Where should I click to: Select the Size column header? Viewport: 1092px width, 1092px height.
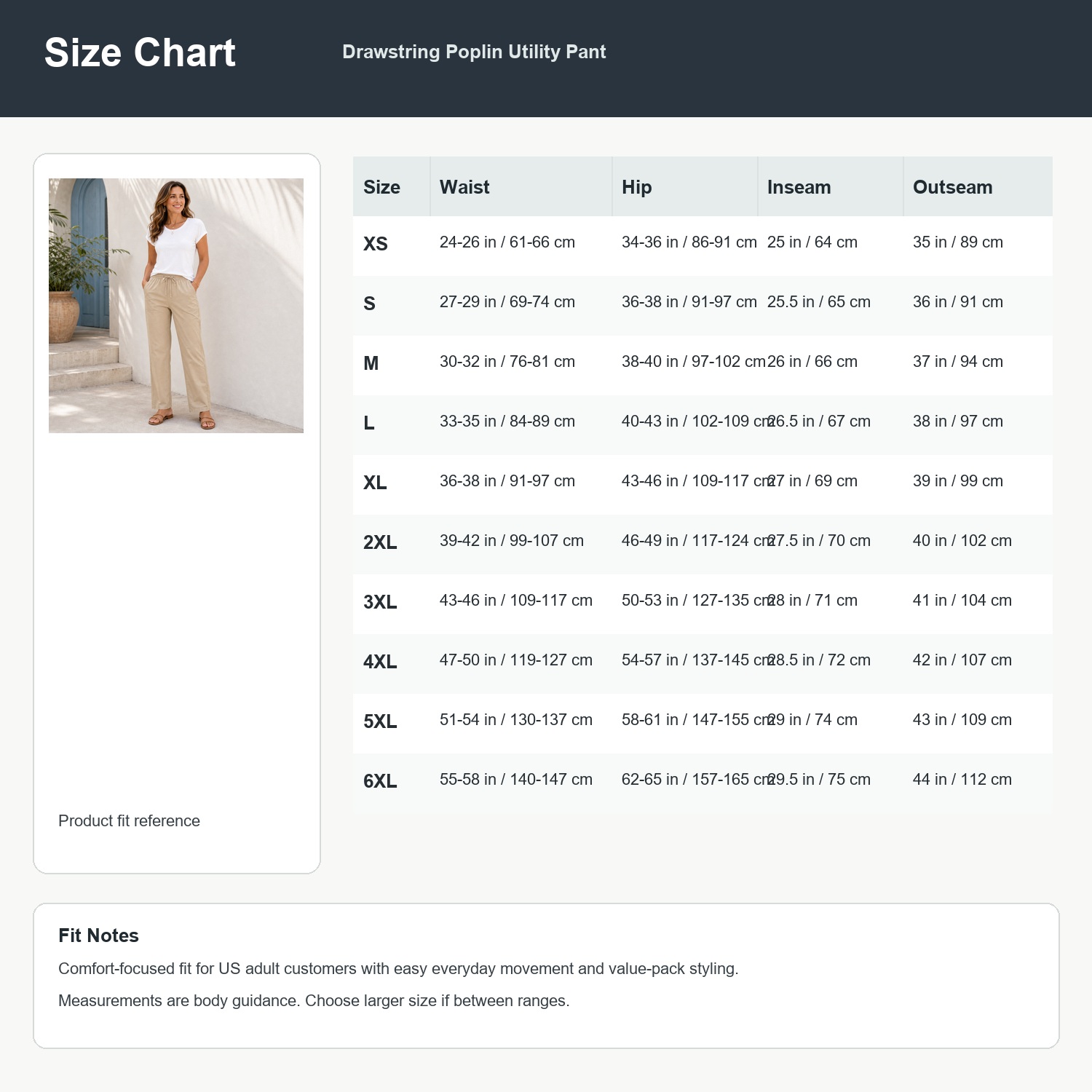[x=382, y=187]
